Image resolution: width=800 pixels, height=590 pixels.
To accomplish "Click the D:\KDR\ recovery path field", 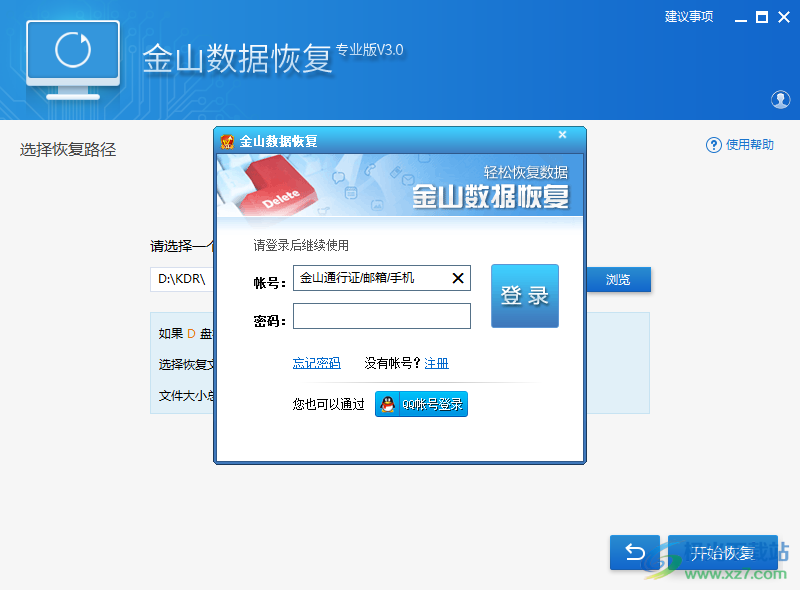I will coord(182,279).
